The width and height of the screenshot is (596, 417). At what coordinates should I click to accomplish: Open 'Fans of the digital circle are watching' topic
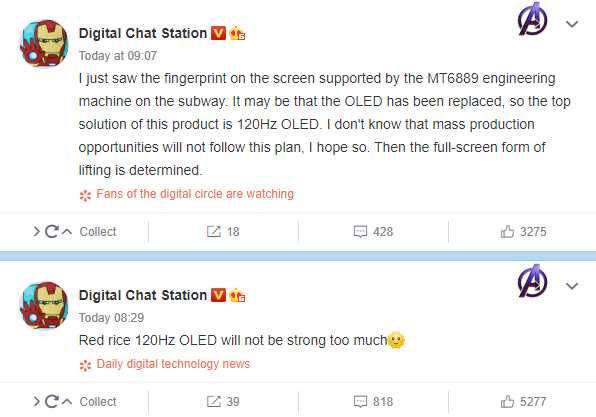(x=195, y=194)
